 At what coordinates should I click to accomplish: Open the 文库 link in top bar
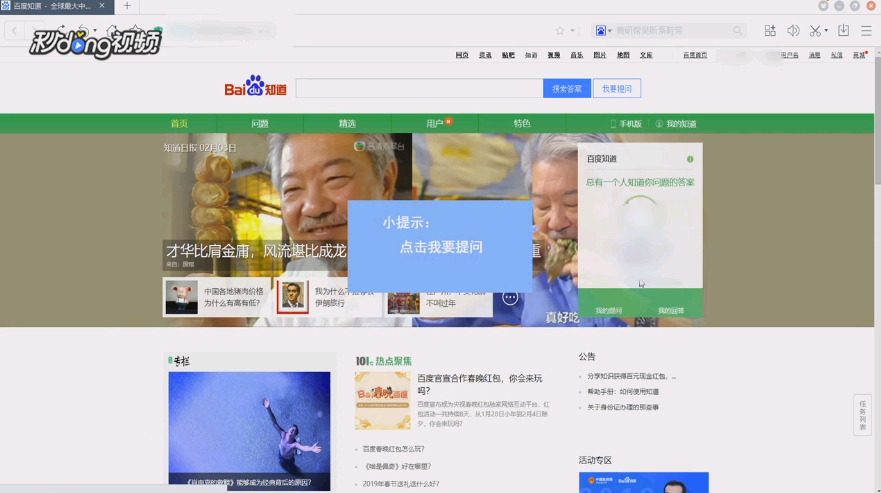646,55
